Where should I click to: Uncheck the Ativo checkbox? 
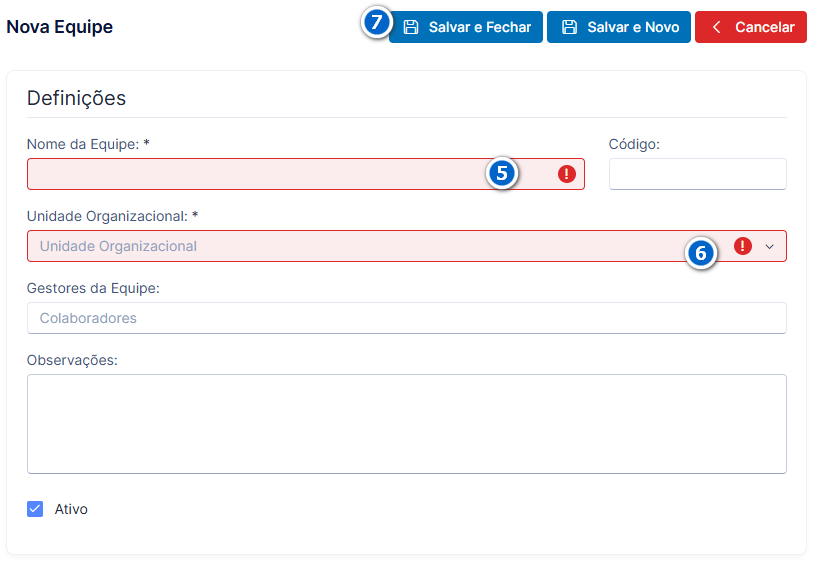(35, 509)
